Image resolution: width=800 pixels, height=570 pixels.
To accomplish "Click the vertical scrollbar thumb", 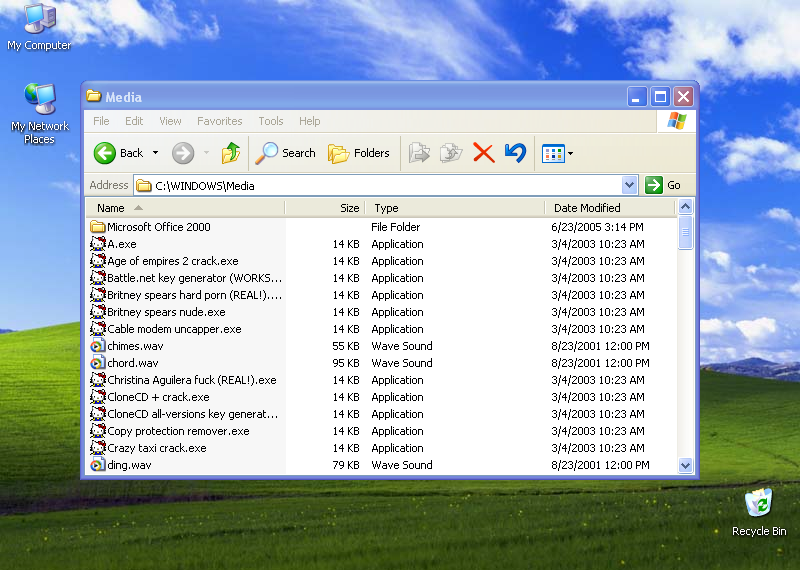I will (x=685, y=232).
